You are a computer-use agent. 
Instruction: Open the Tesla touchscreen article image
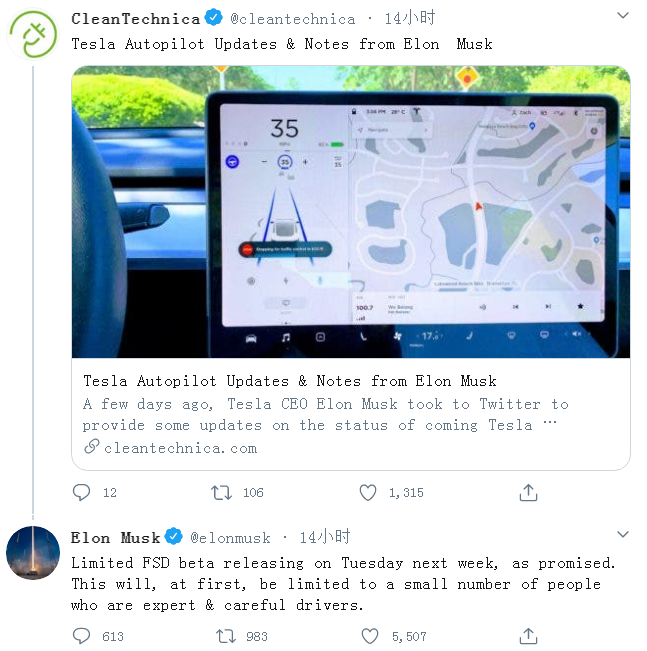coord(351,212)
